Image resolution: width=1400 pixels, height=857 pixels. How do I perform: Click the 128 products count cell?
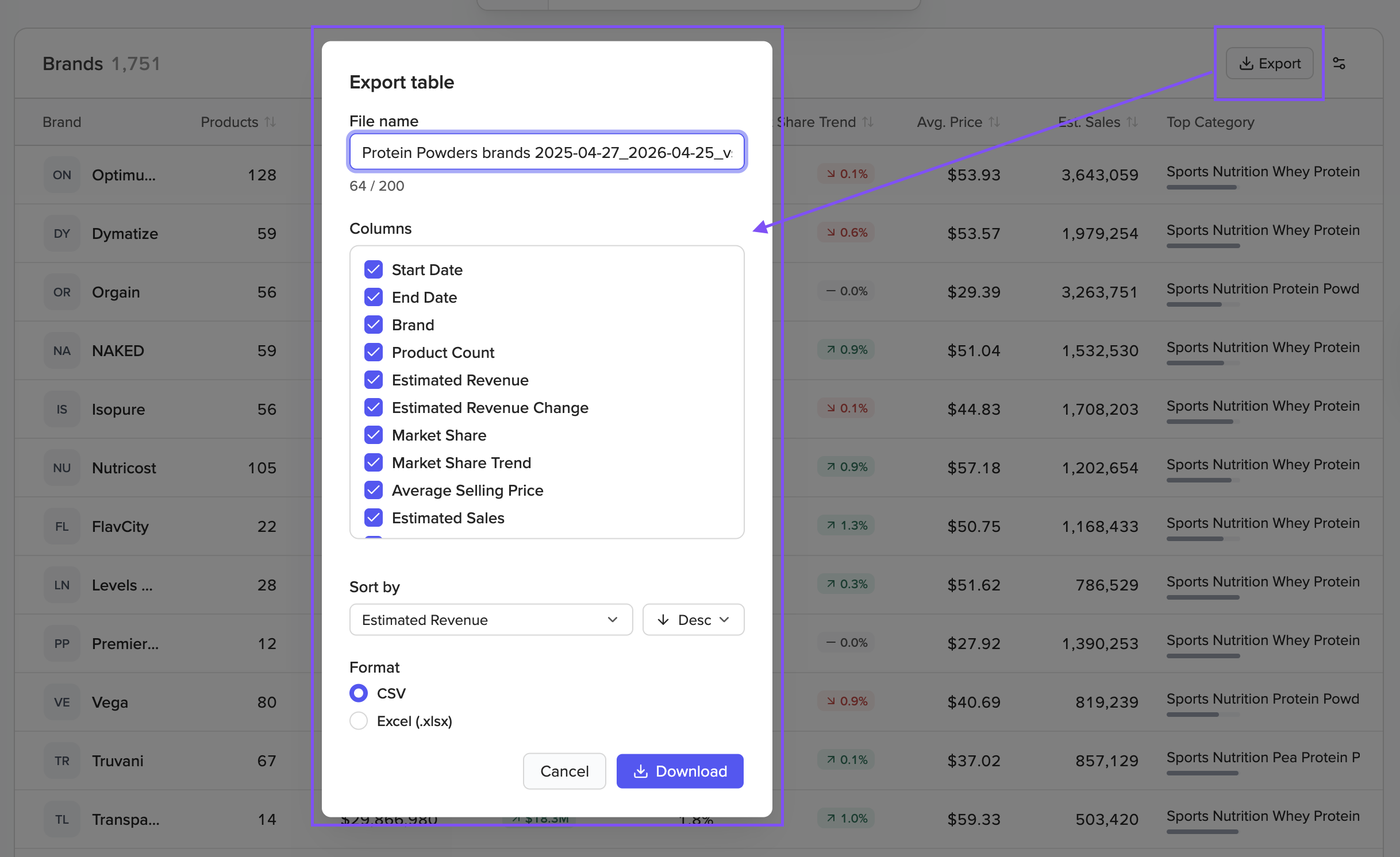[x=262, y=175]
